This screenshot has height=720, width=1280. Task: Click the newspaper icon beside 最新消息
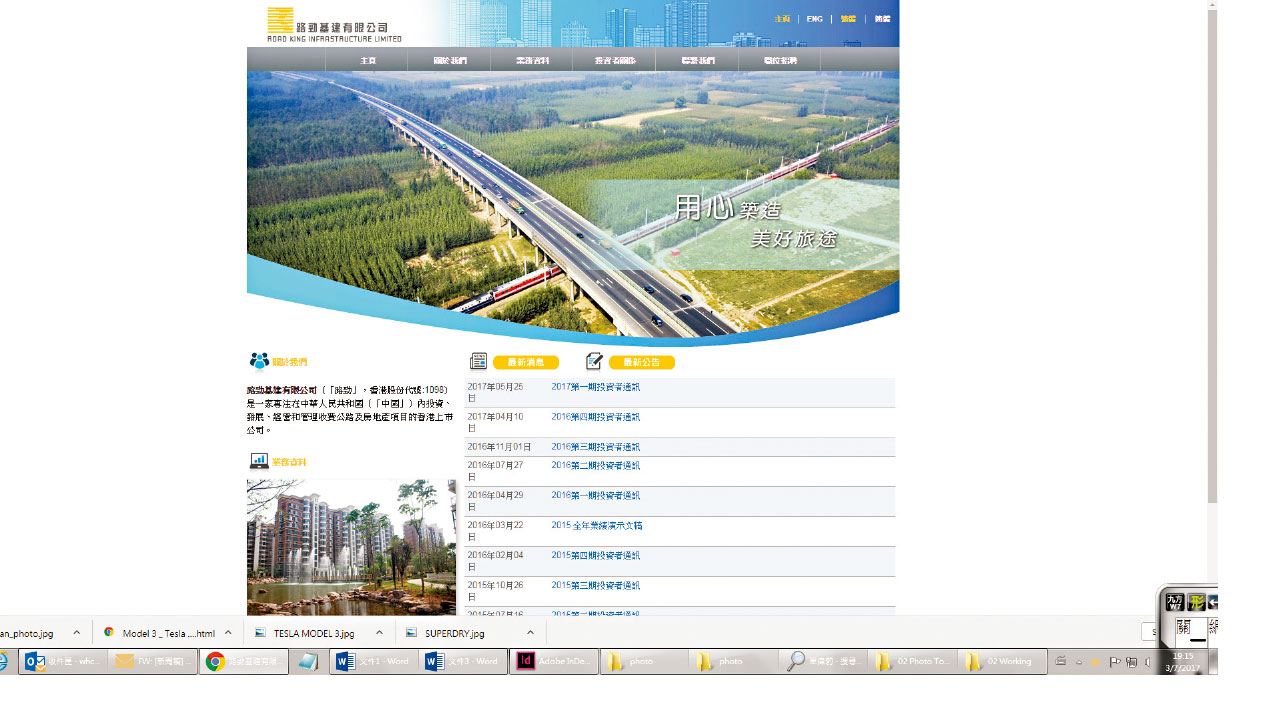479,362
